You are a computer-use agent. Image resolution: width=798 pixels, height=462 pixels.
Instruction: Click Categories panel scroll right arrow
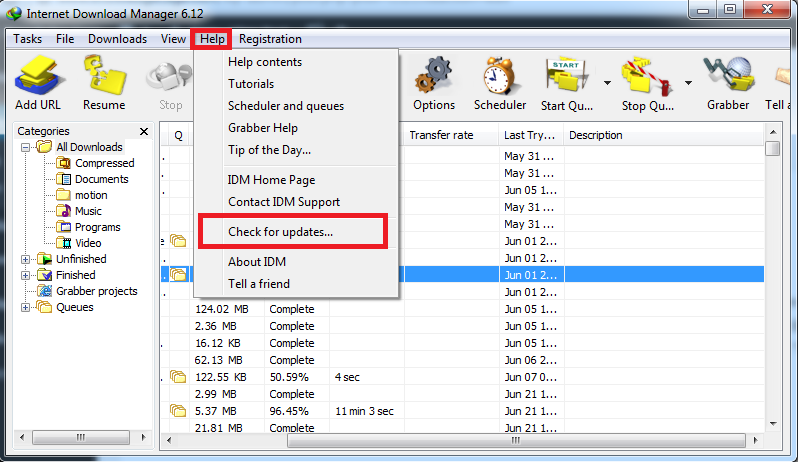point(144,437)
